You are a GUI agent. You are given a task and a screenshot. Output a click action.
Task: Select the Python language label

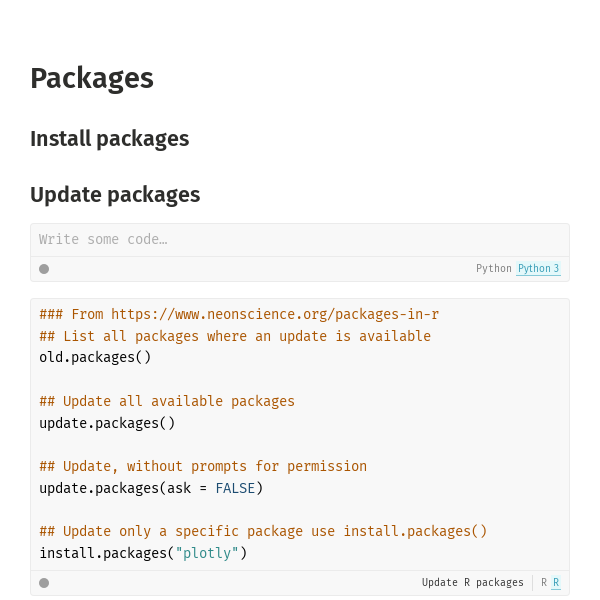click(494, 268)
